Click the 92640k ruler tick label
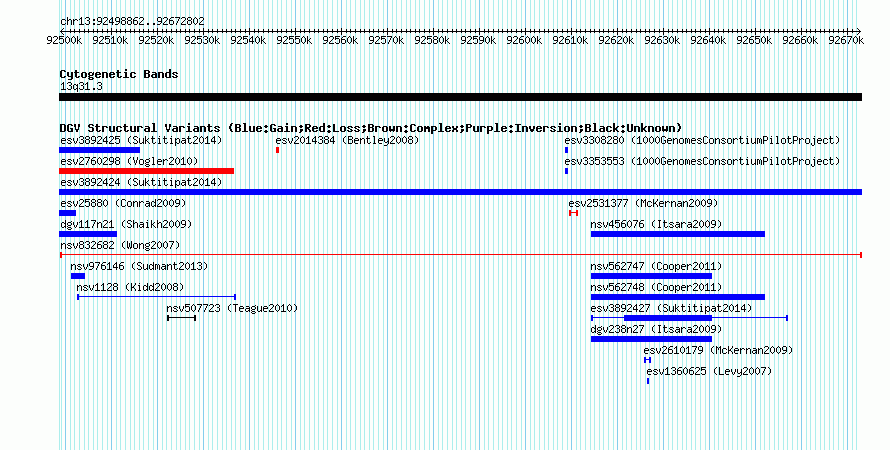The height and width of the screenshot is (450, 890). (x=708, y=40)
